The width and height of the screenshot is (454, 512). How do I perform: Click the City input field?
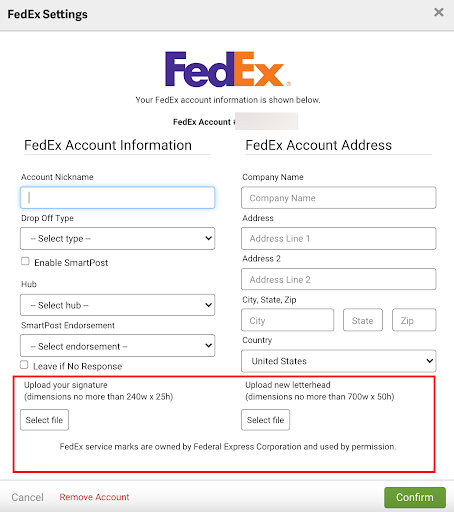click(x=288, y=320)
